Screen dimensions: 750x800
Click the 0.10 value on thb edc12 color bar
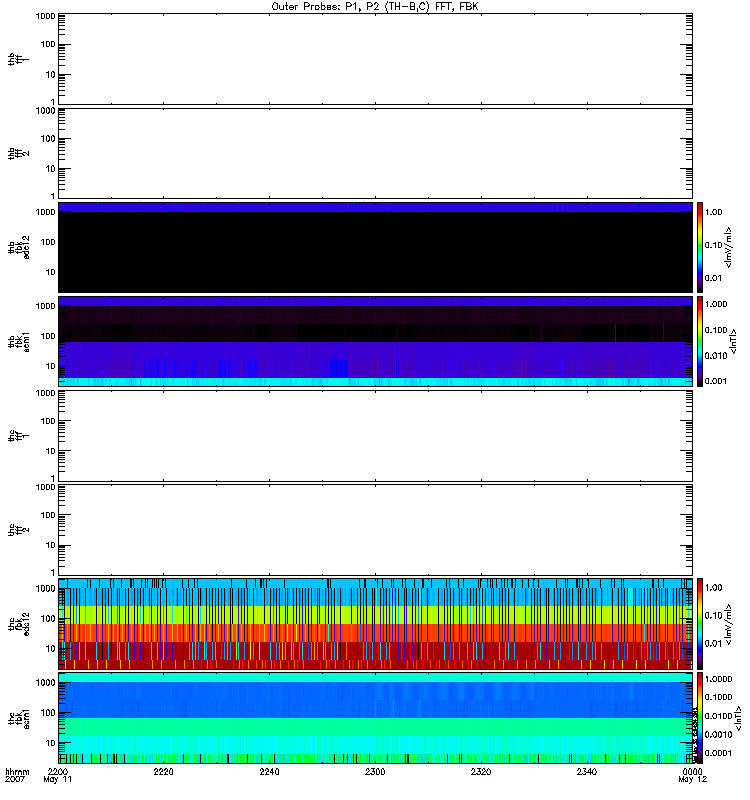[x=713, y=245]
